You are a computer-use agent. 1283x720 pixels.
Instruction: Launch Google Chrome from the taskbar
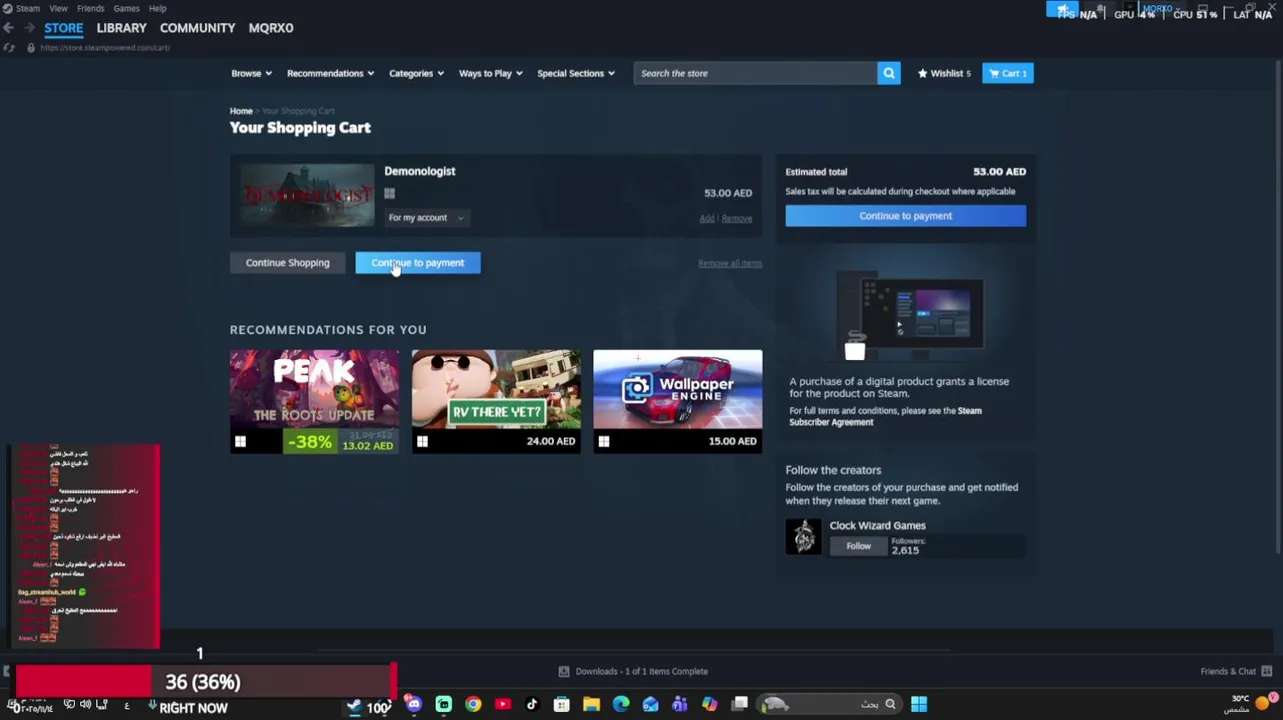(473, 705)
